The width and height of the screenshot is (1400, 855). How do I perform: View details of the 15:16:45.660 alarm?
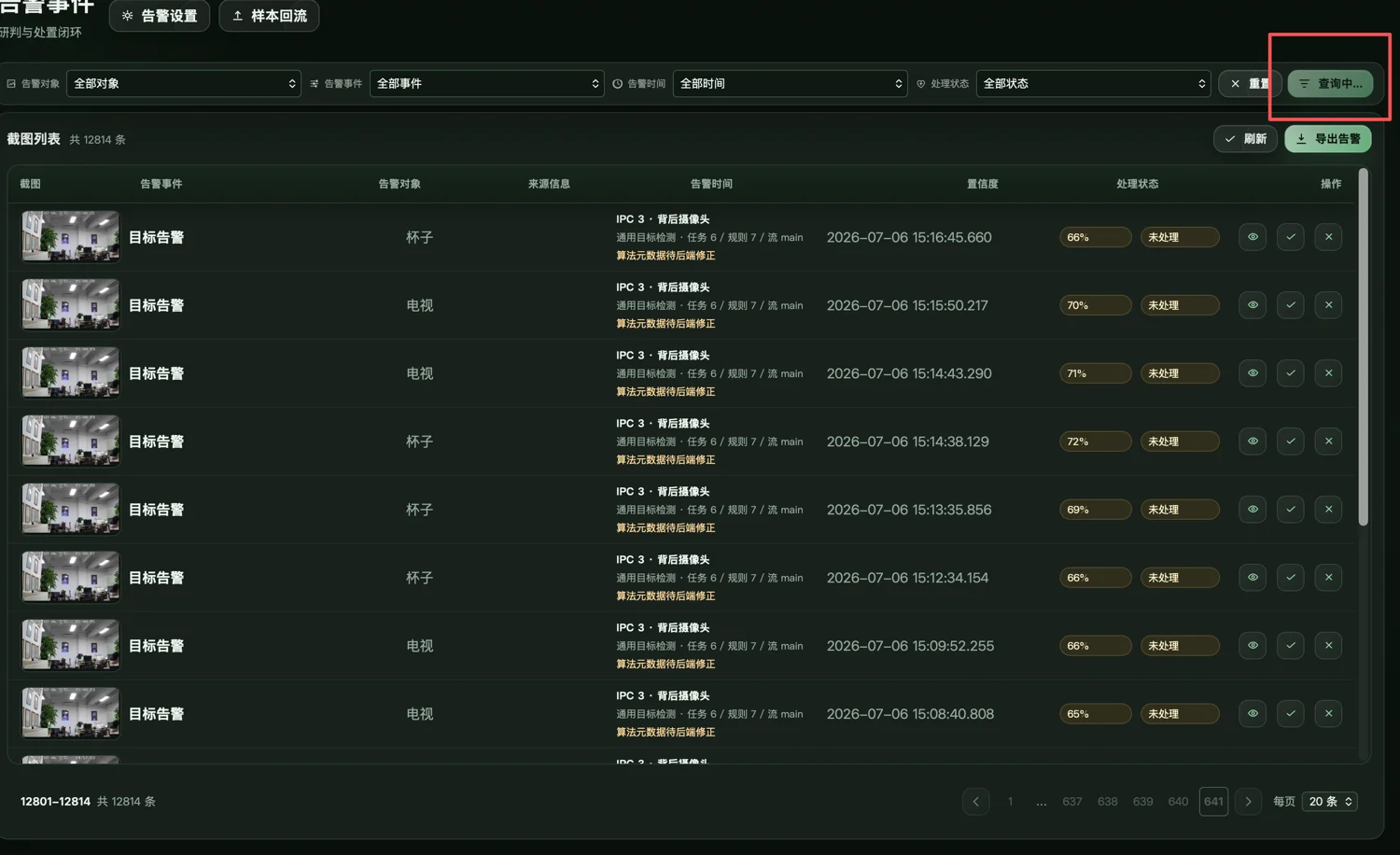[x=1253, y=237]
